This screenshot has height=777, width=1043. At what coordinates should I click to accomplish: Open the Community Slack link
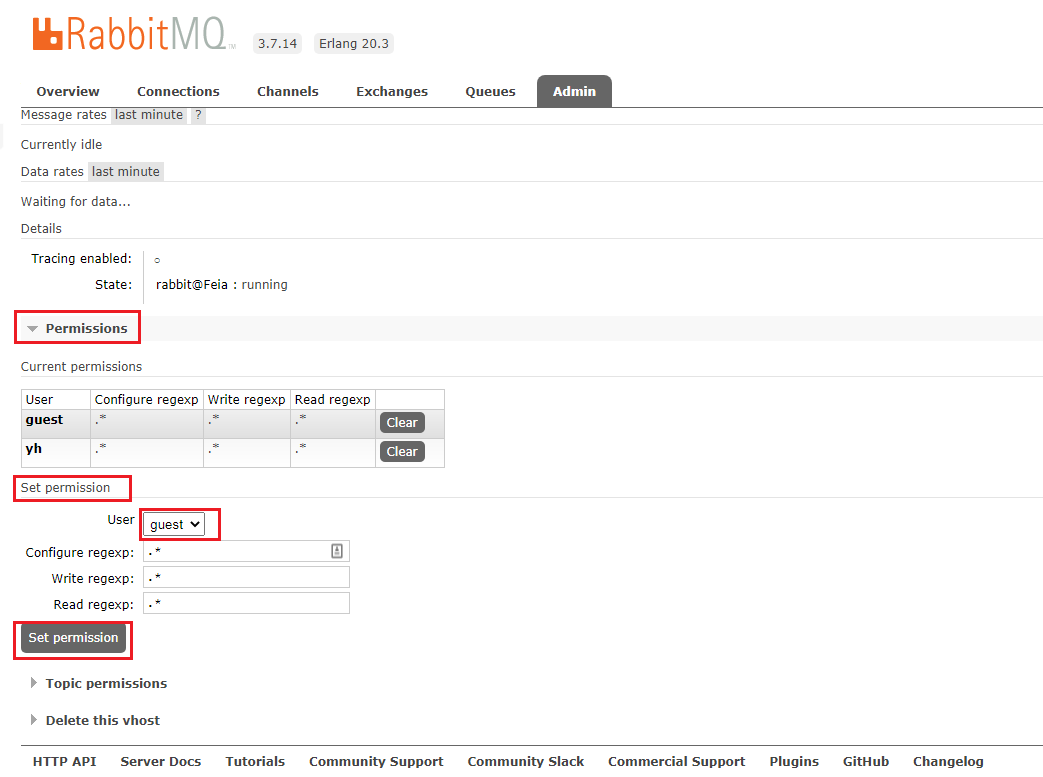526,761
